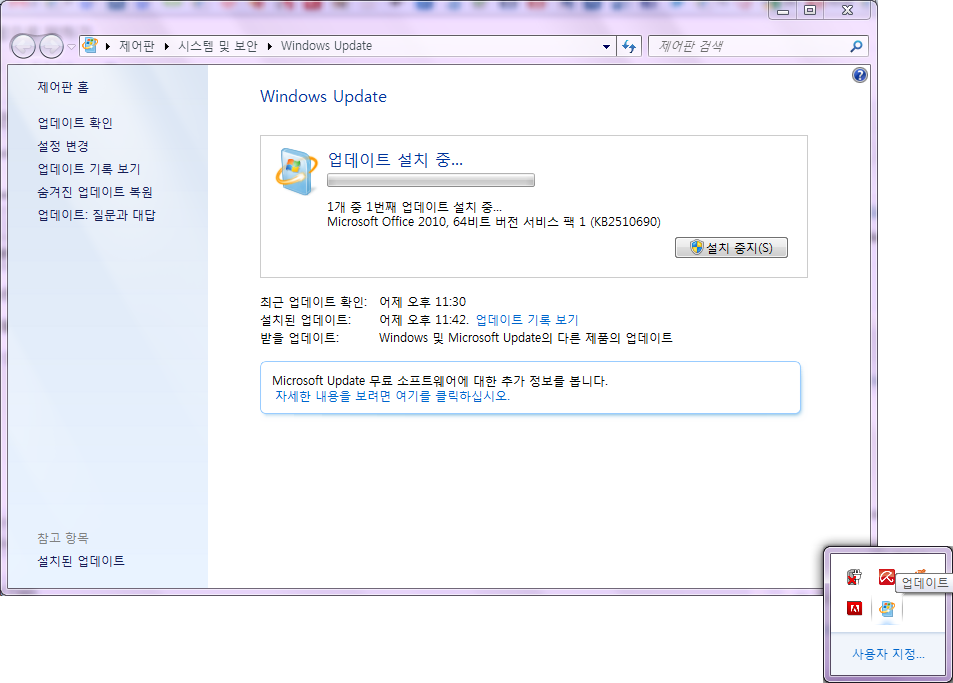Open 제어판 홈 in sidebar
953x683 pixels.
63,88
